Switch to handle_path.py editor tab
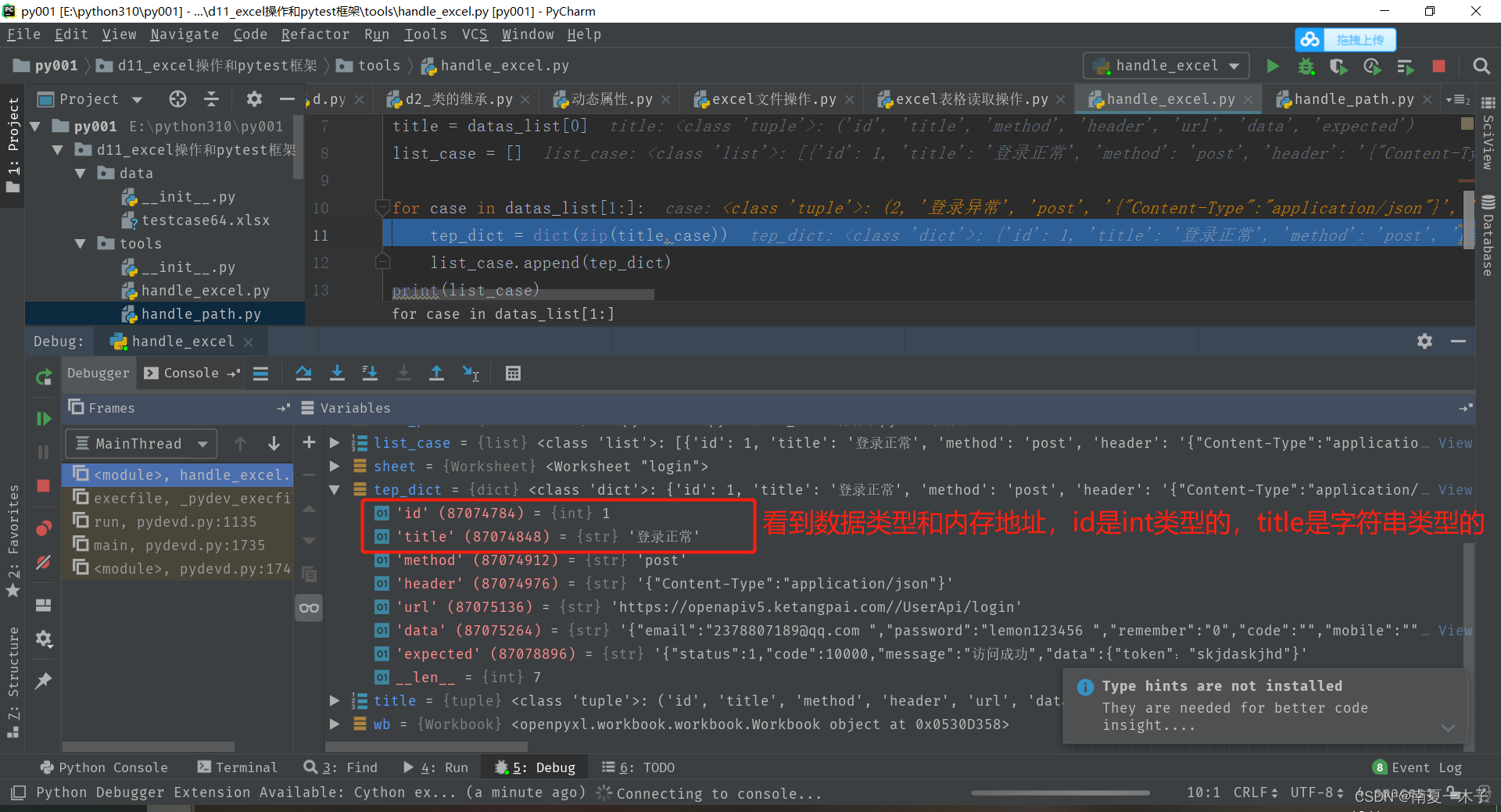The height and width of the screenshot is (812, 1501). [1353, 99]
